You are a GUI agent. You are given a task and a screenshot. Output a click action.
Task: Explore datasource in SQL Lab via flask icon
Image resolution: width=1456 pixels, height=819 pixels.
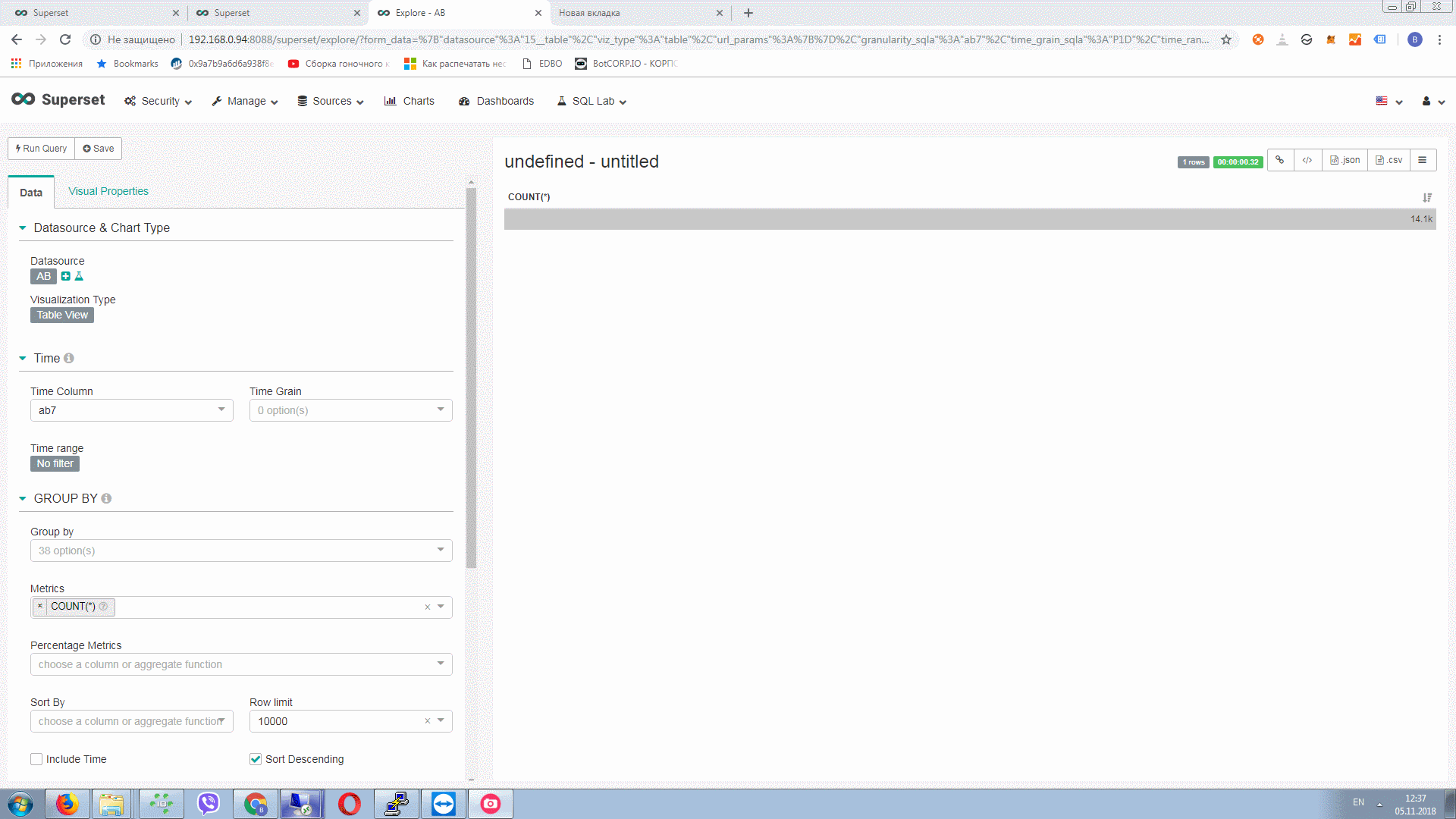(79, 276)
